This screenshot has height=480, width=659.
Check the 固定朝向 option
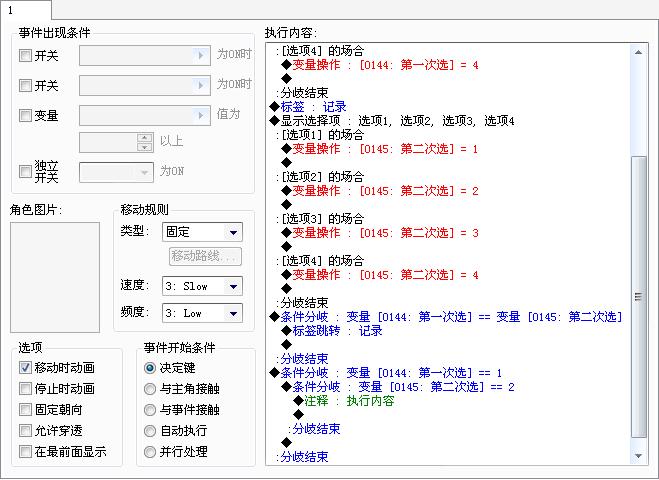pyautogui.click(x=25, y=410)
